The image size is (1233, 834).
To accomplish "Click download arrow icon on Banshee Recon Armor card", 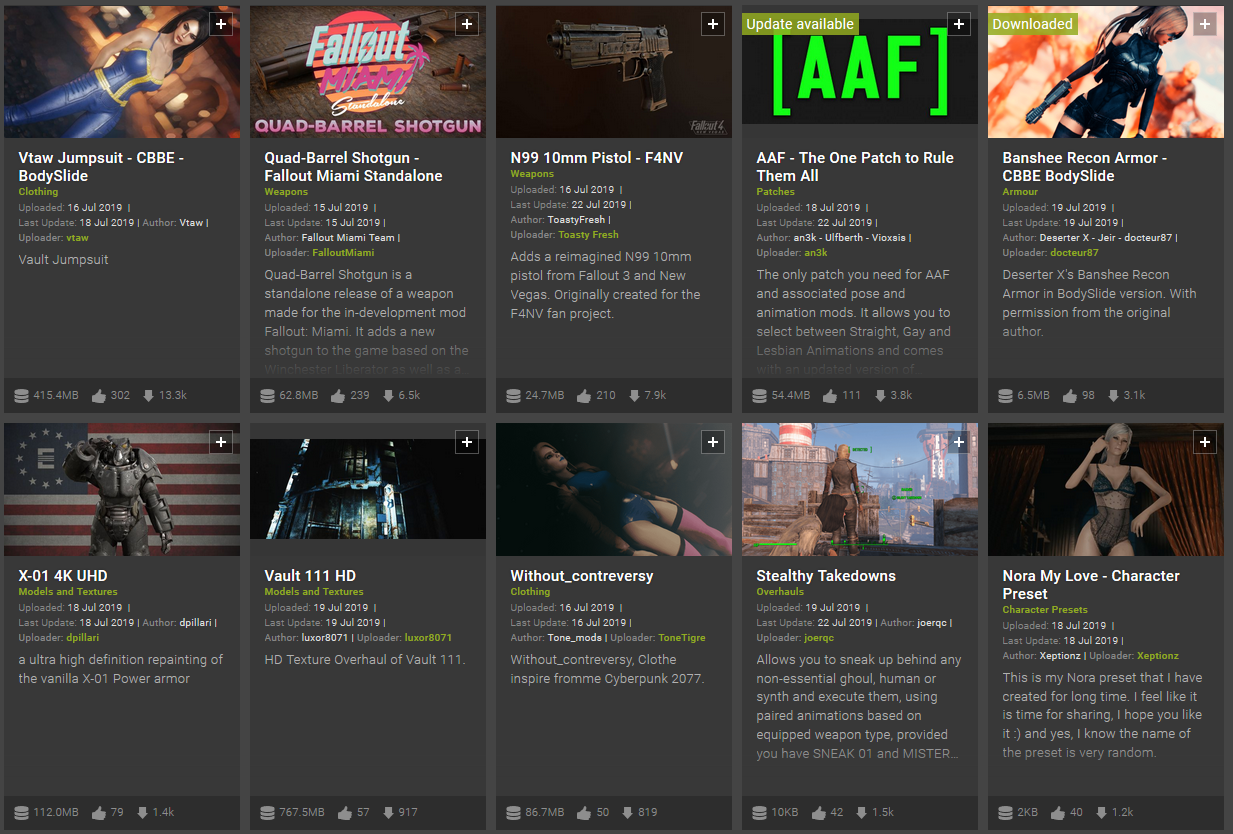I will [1112, 395].
